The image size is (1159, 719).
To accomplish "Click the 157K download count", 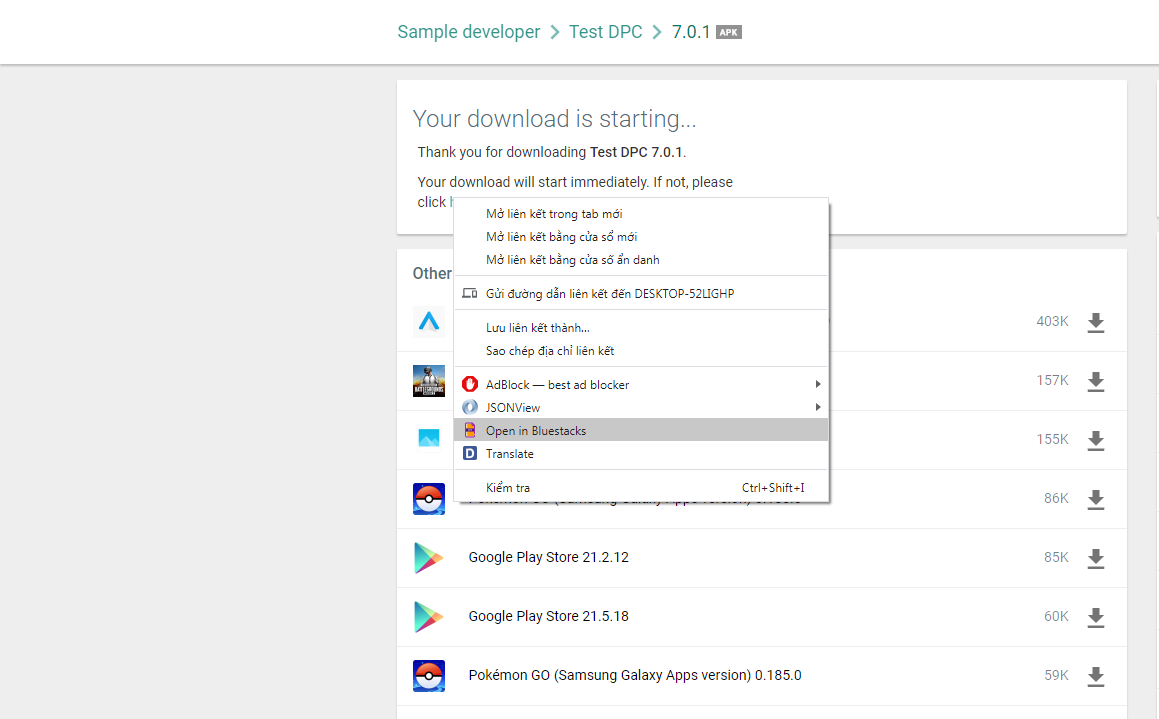I will pyautogui.click(x=1053, y=381).
